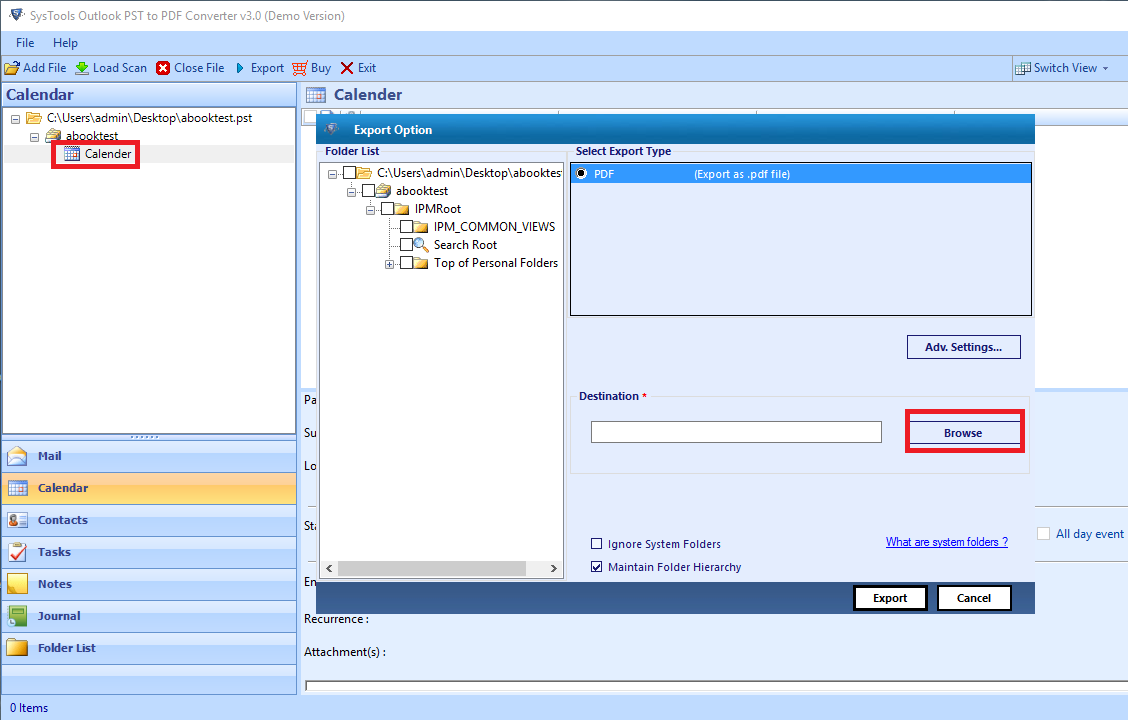Click the Switch View grid icon

[x=1022, y=68]
